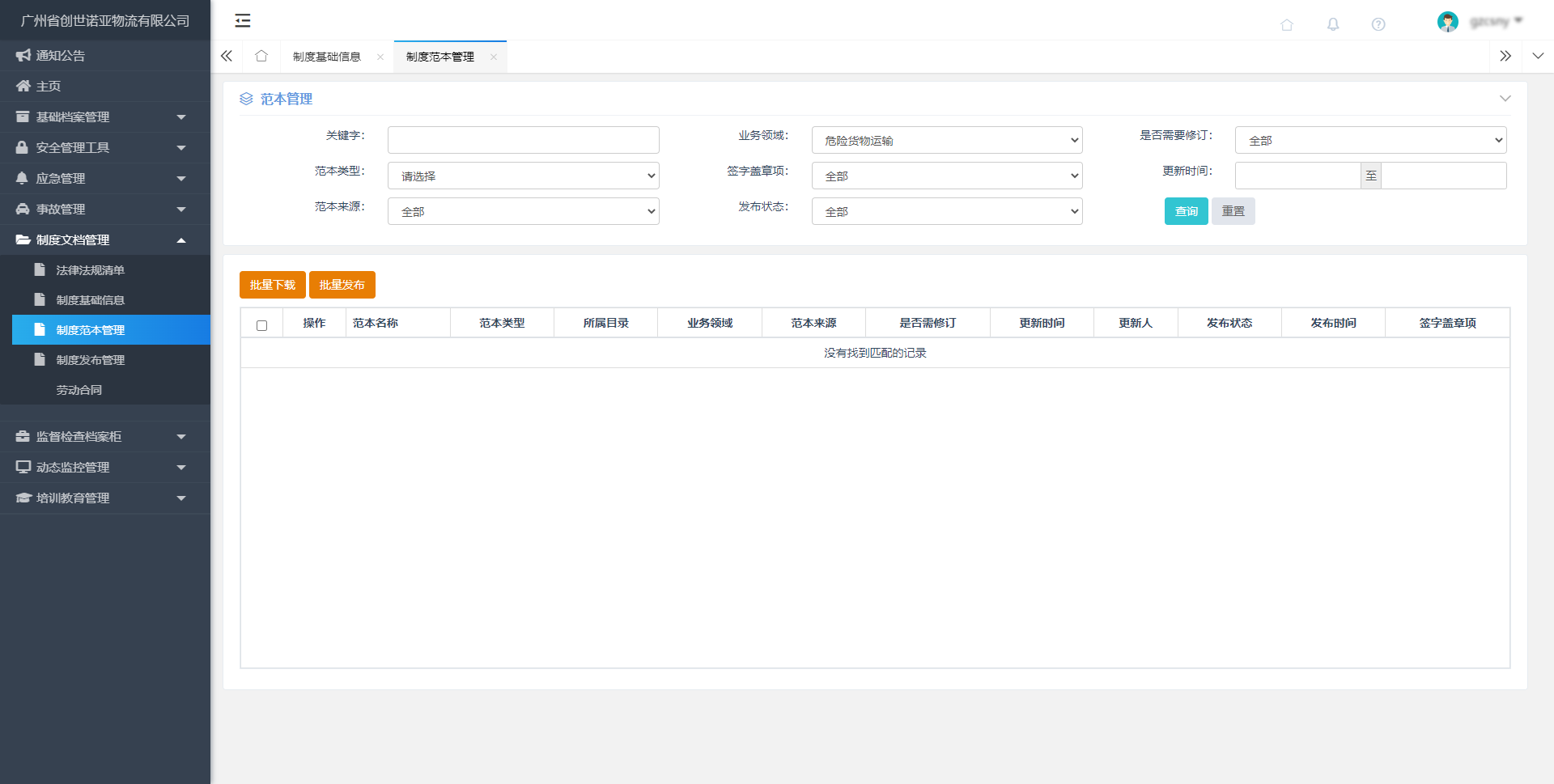Open the 发布状态 dropdown
The width and height of the screenshot is (1554, 784).
pyautogui.click(x=946, y=211)
